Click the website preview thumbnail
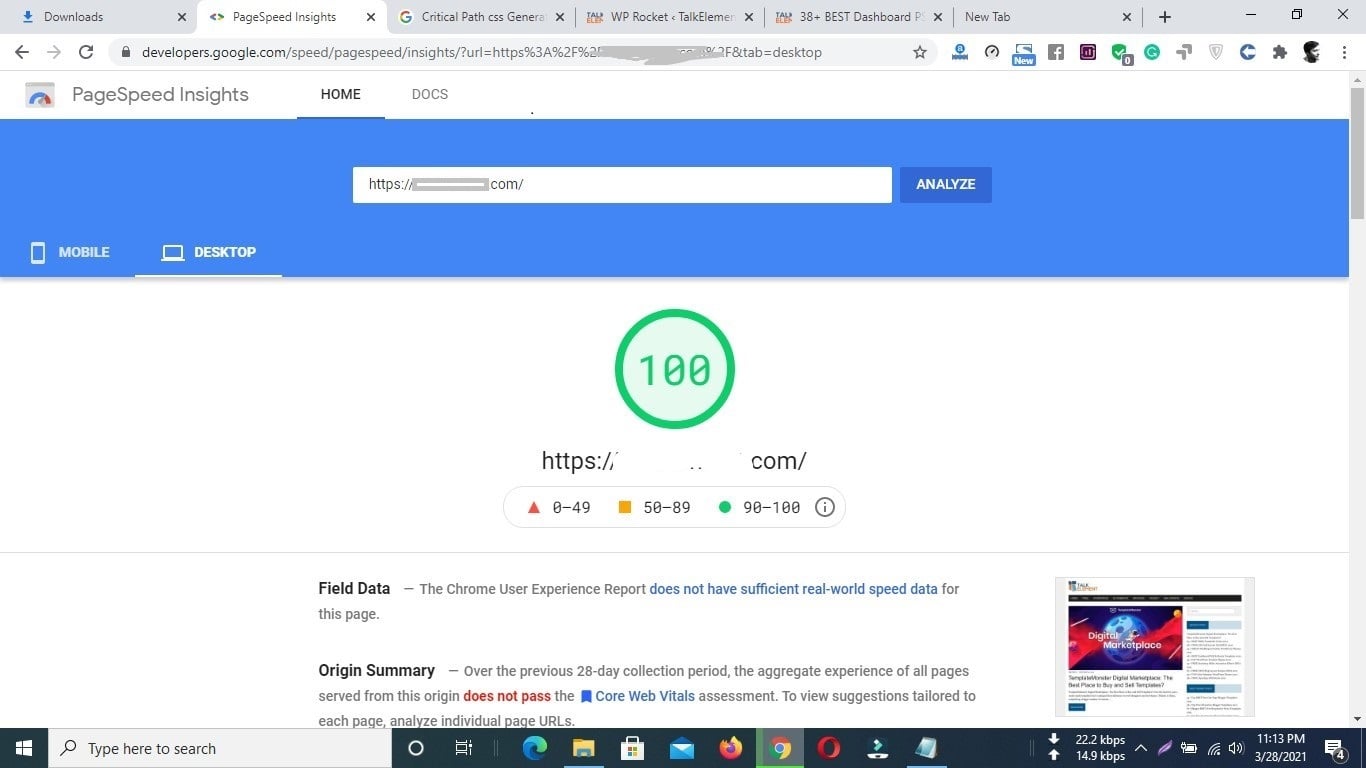1366x768 pixels. pyautogui.click(x=1154, y=645)
